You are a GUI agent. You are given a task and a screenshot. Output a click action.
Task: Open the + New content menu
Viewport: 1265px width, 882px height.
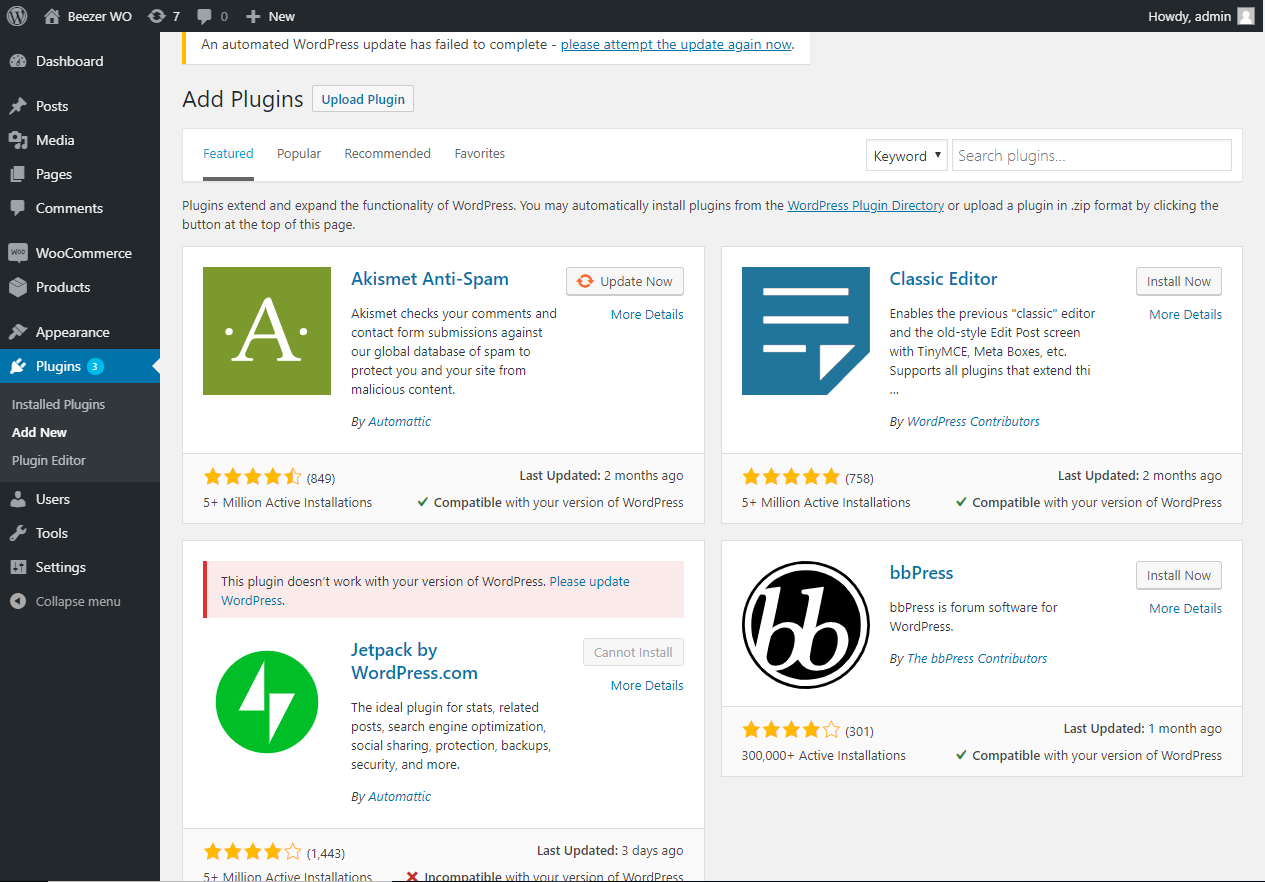click(x=270, y=16)
